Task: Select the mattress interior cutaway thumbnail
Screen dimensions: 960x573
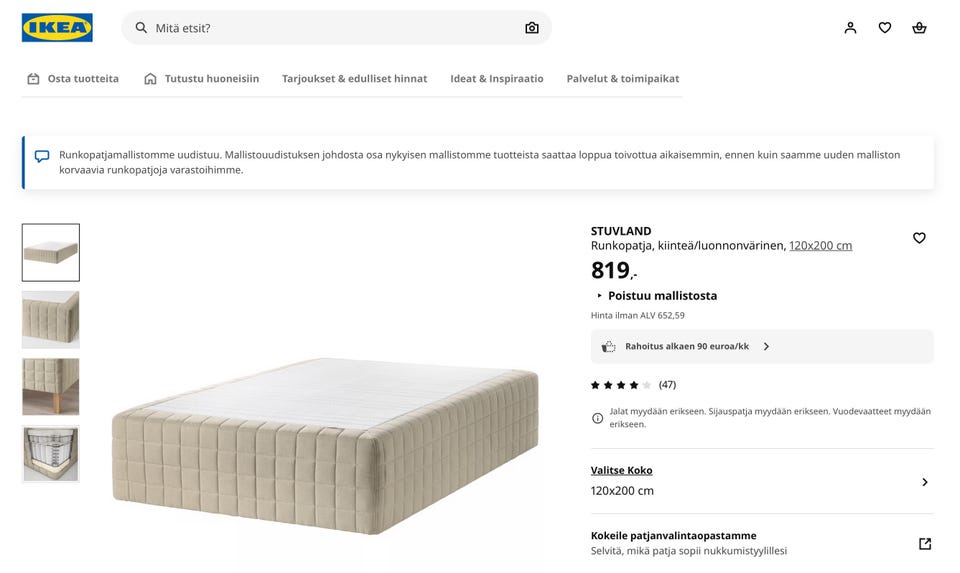Action: pyautogui.click(x=51, y=454)
